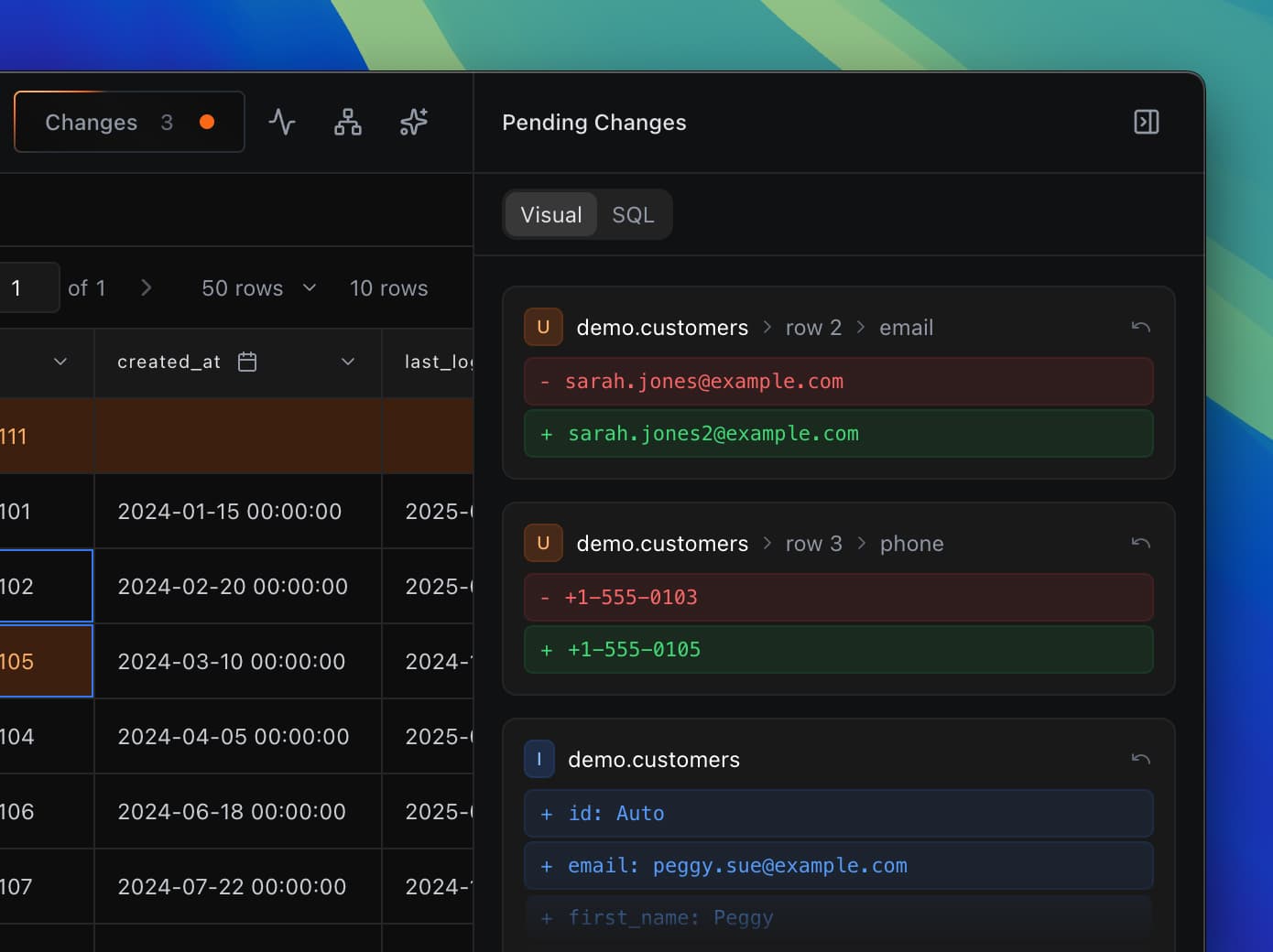Open the AI sparkles assistant icon
The width and height of the screenshot is (1273, 952).
point(414,122)
